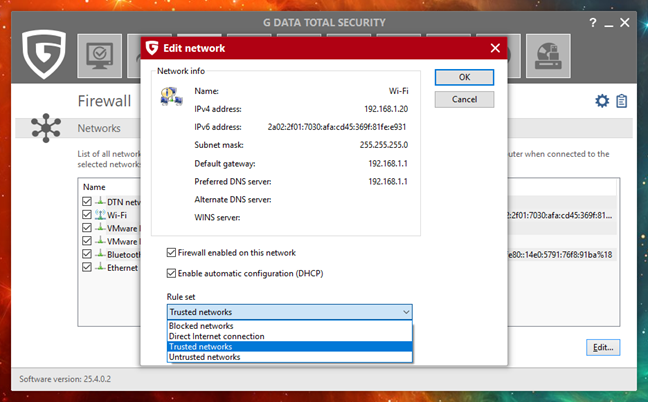Click the Software version text
This screenshot has width=648, height=402.
pyautogui.click(x=65, y=379)
